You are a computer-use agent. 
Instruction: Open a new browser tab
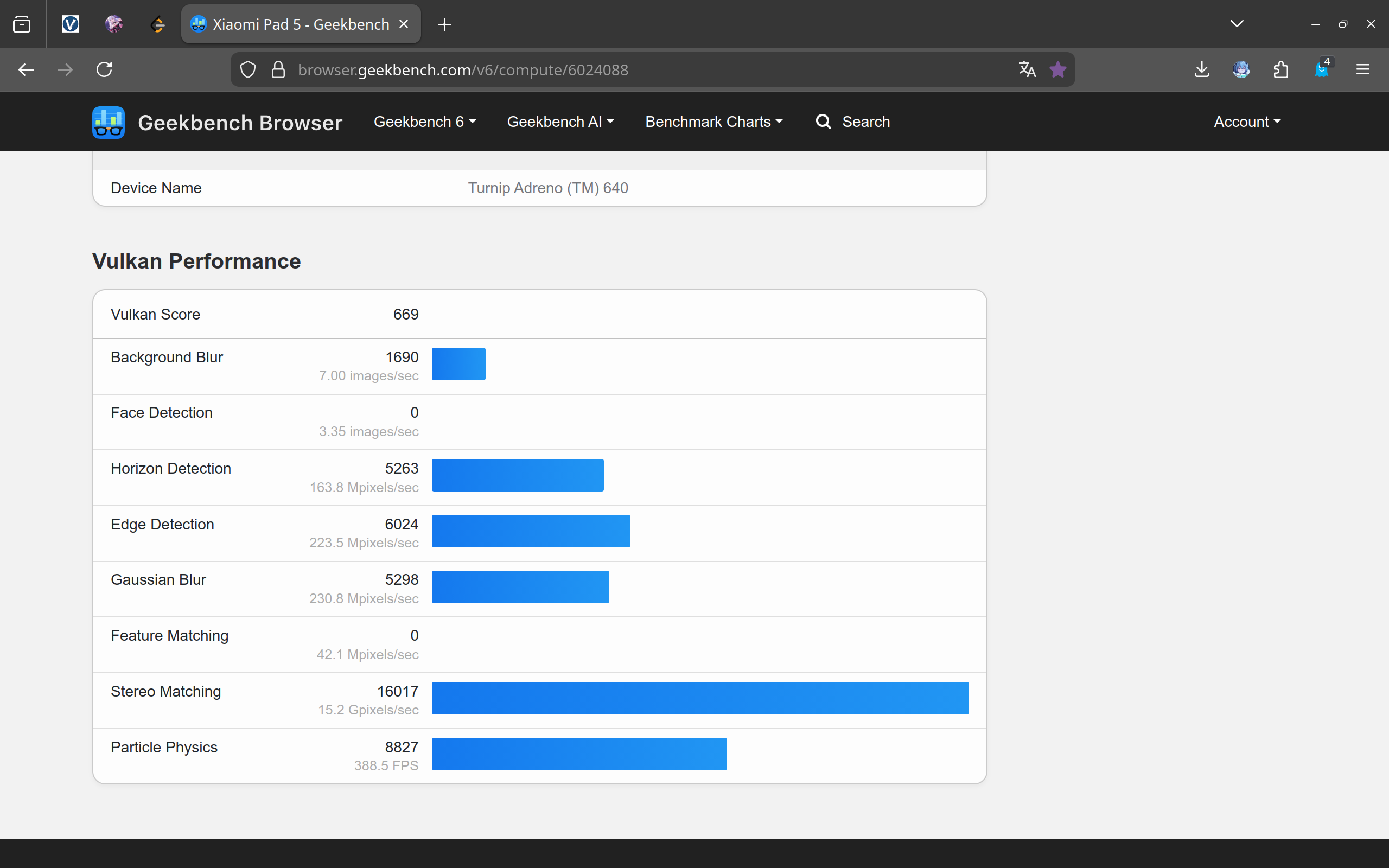coord(444,24)
